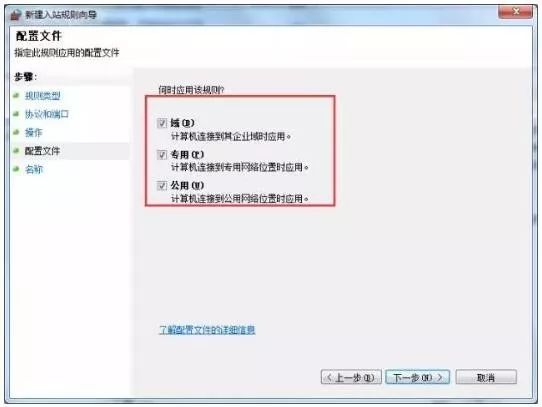Go to the 规则类型 step link

43,96
